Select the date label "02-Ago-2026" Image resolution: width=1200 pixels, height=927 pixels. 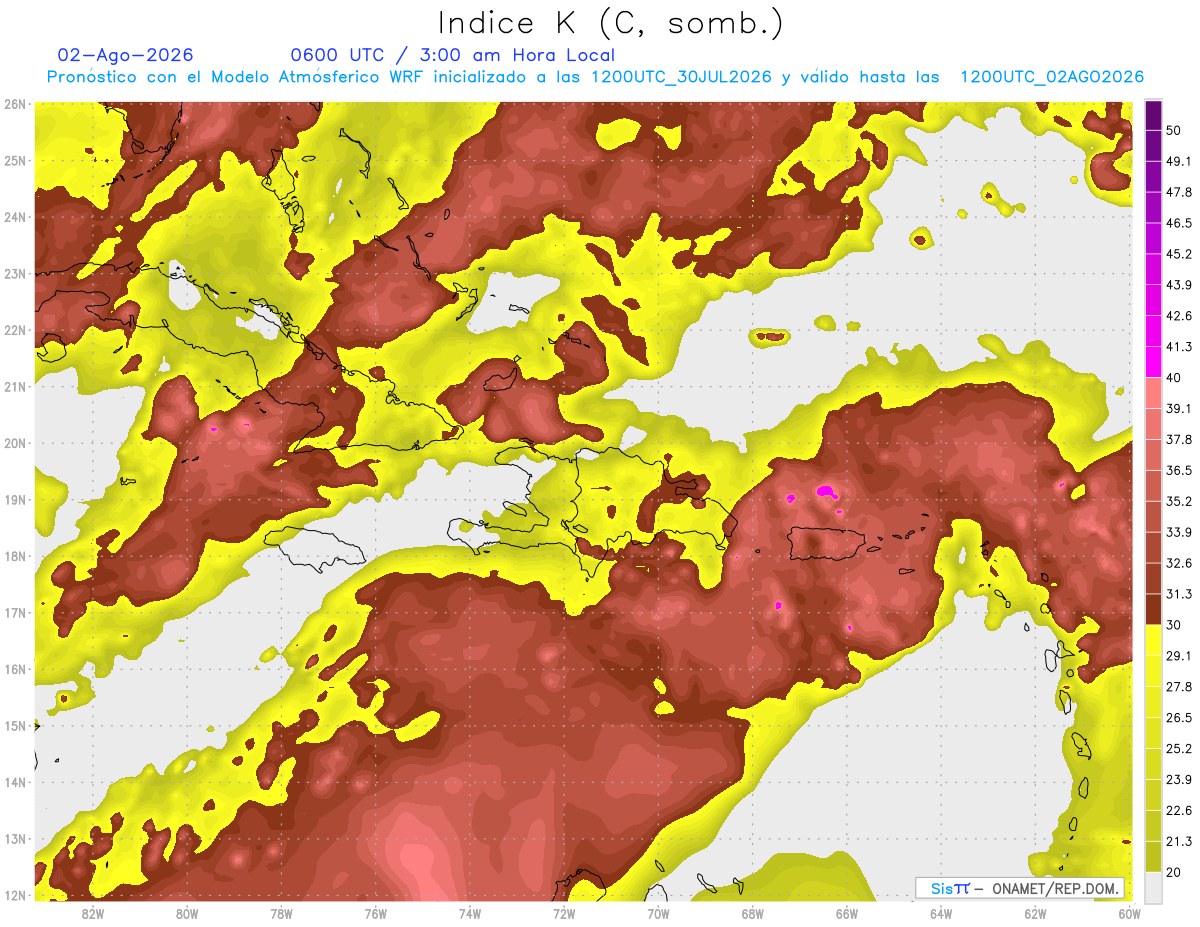point(126,55)
